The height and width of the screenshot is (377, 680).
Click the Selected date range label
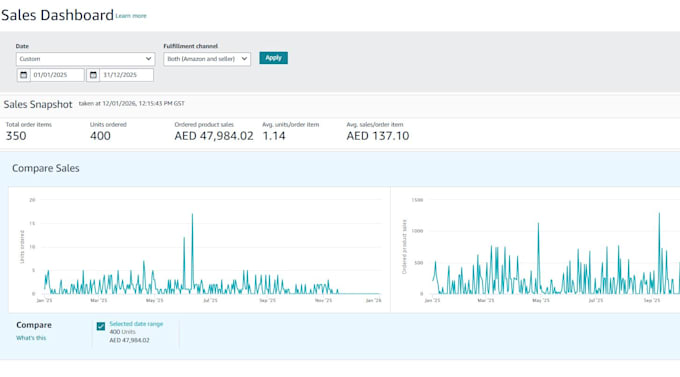pos(136,324)
